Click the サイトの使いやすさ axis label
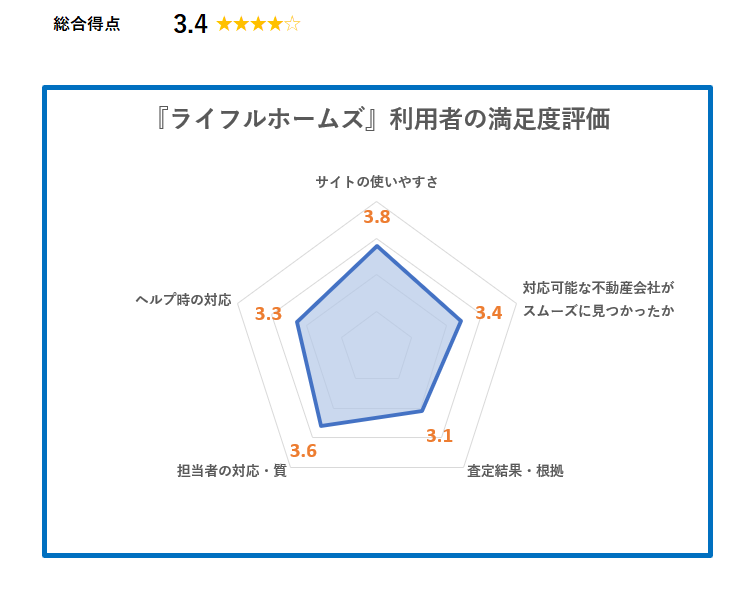The image size is (754, 603). click(x=377, y=182)
